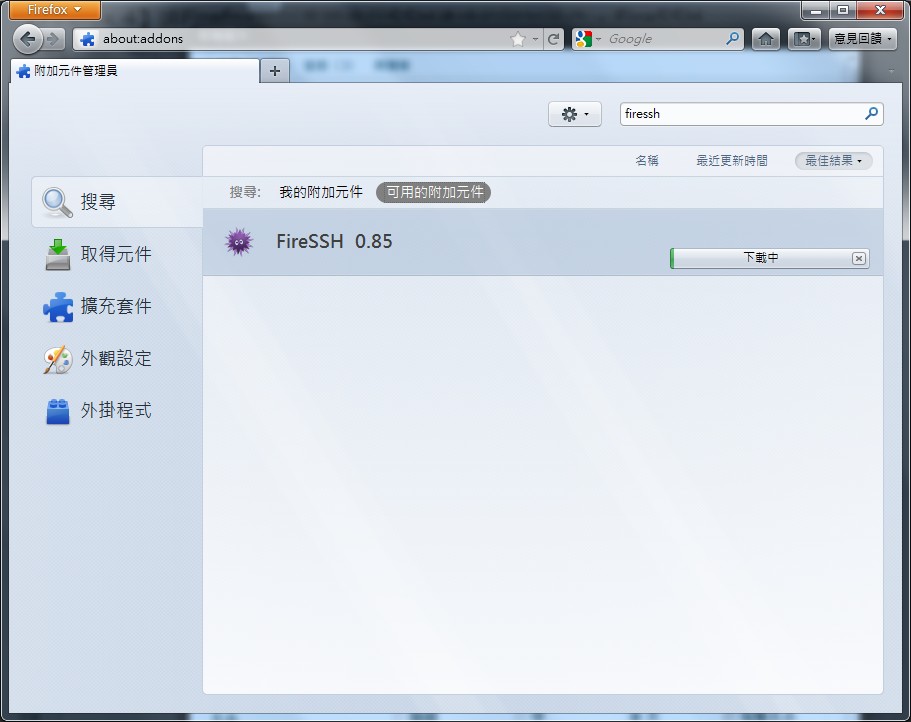Click the blue lego brick sidebar icon
Viewport: 911px width, 722px height.
[x=58, y=411]
